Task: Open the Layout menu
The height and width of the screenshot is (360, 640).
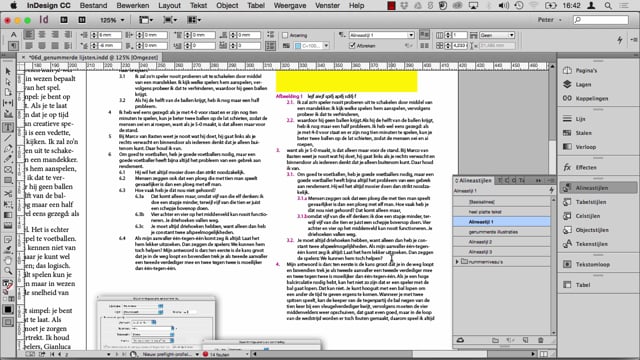Action: click(x=169, y=5)
